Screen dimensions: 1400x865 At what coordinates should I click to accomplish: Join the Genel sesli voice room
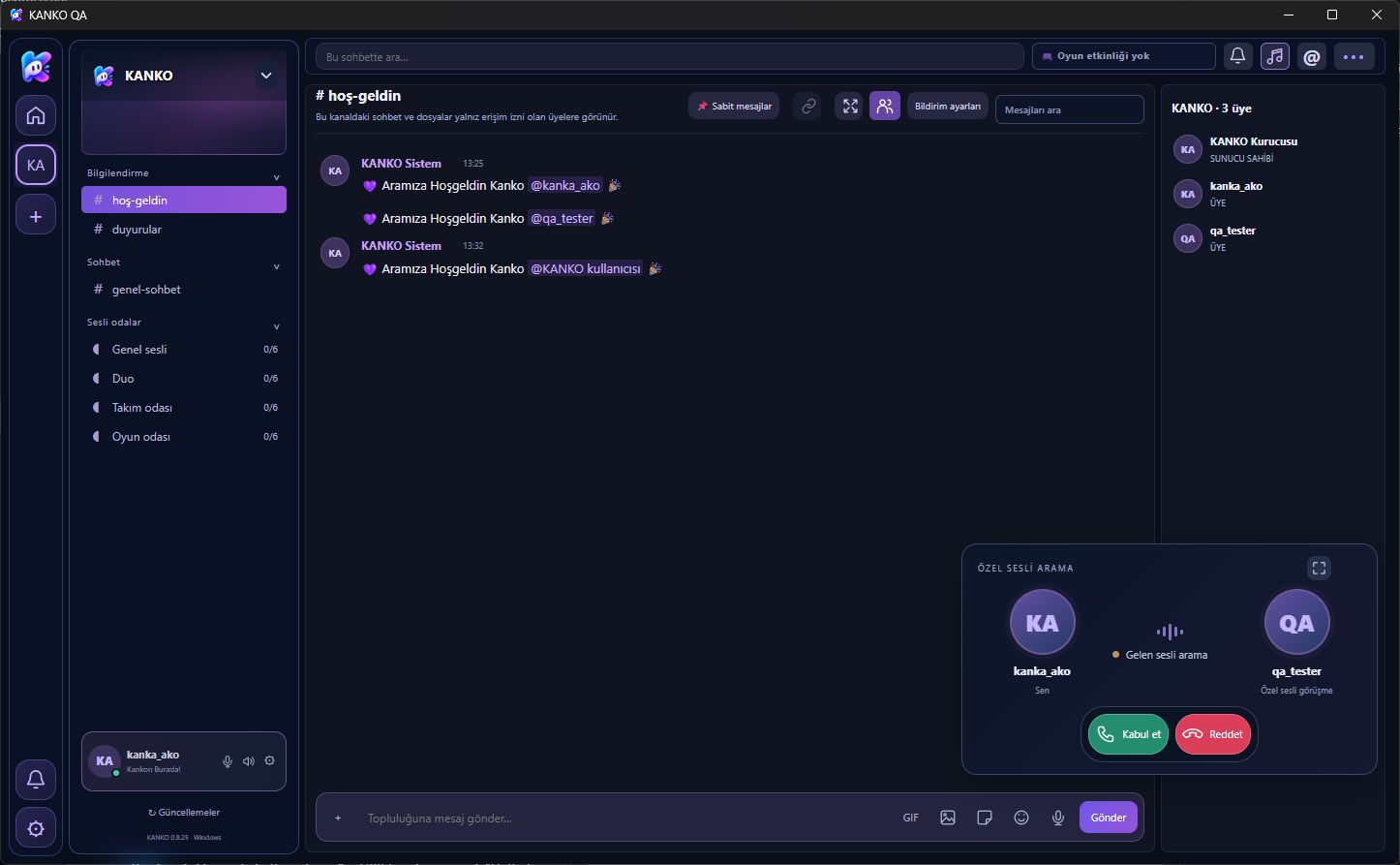click(x=184, y=350)
